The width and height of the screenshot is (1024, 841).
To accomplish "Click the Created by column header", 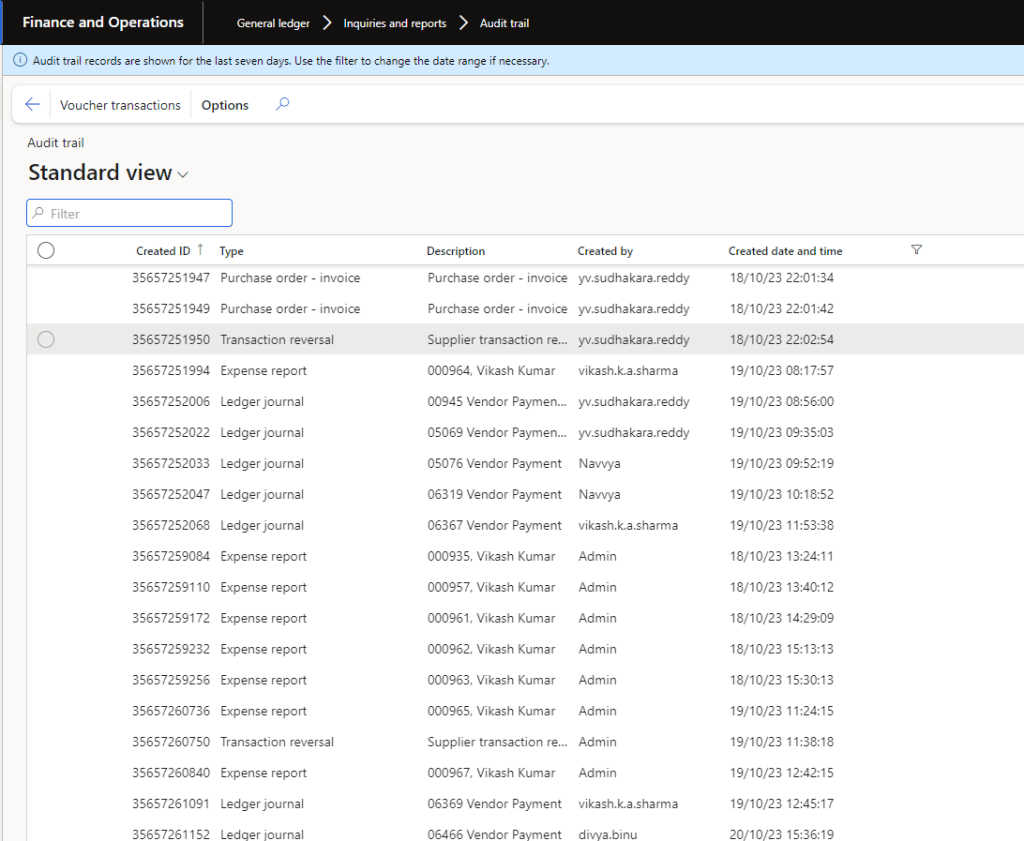I will 605,251.
